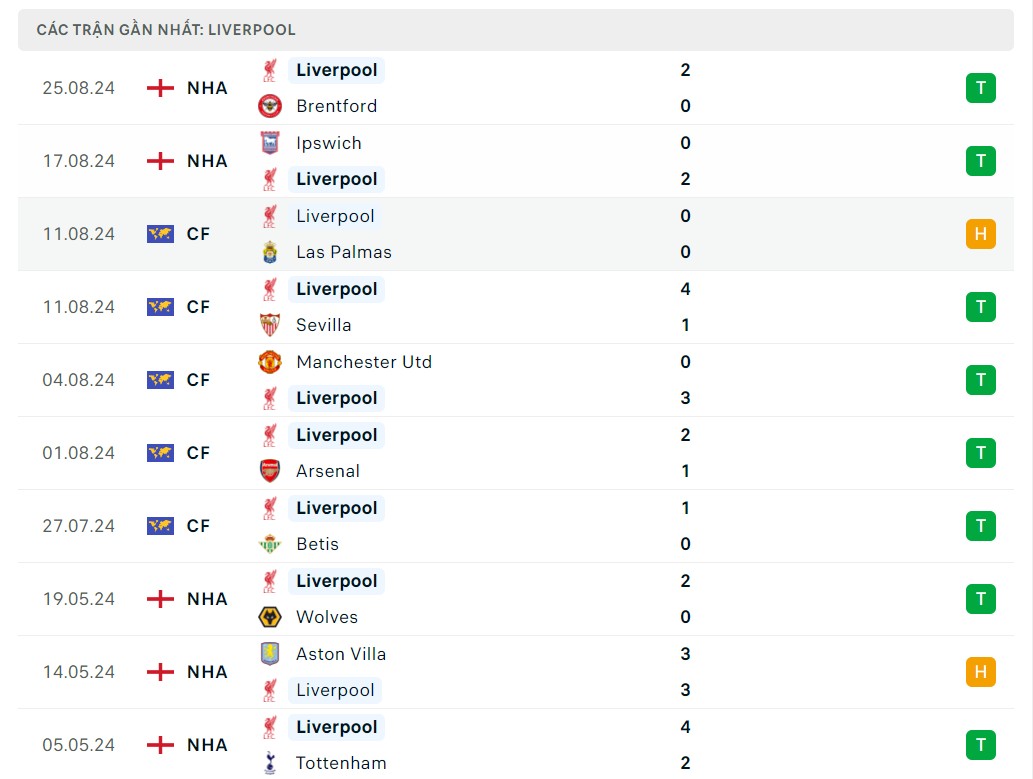Open the Sevilla team name link
The width and height of the screenshot is (1033, 779).
[323, 325]
